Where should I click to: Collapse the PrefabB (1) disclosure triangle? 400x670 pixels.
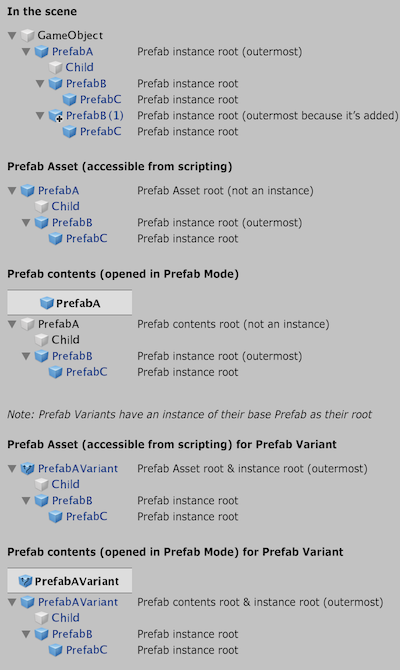[40, 116]
